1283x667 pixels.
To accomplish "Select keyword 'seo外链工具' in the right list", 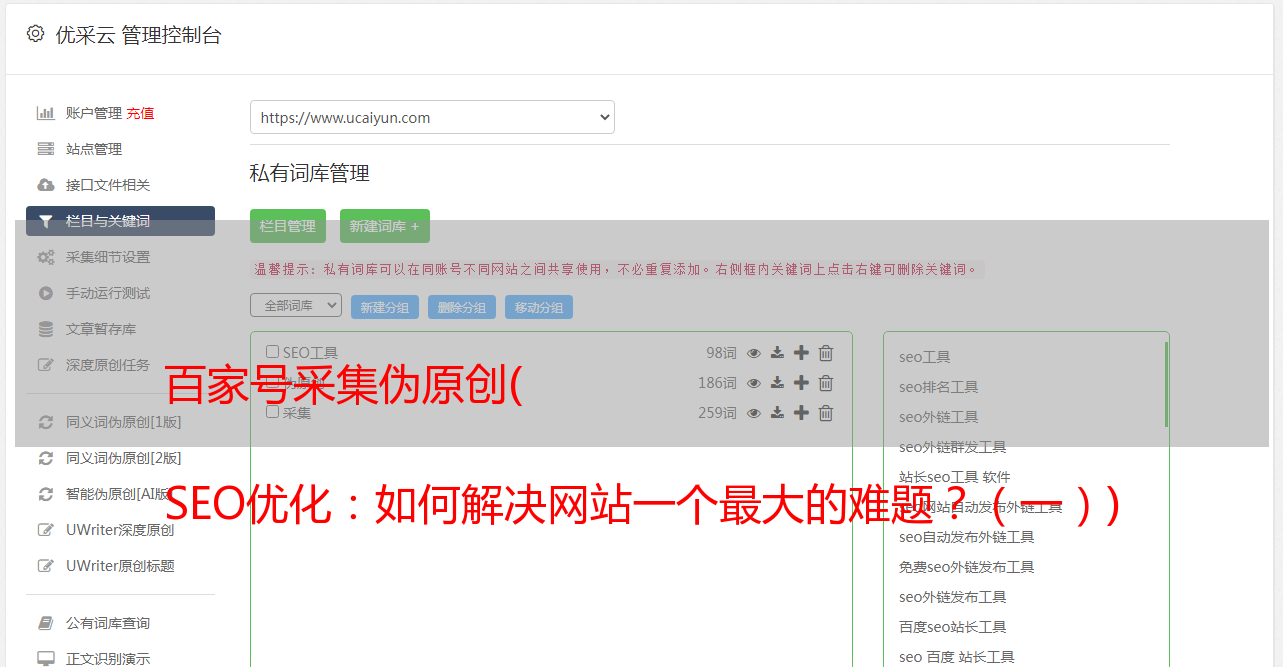I will pos(939,417).
